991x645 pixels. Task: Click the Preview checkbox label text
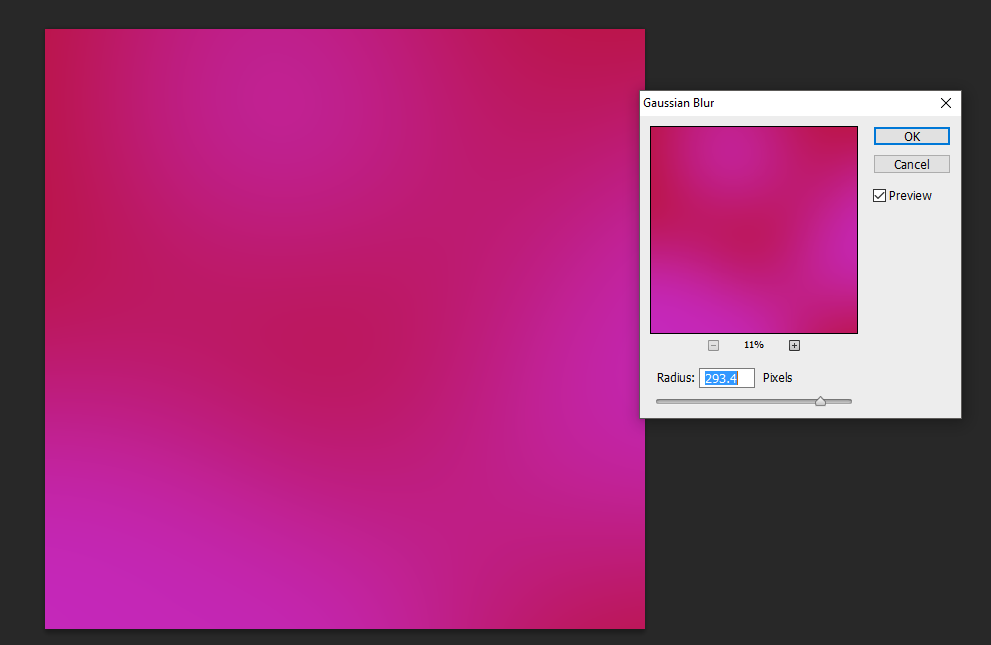[910, 196]
